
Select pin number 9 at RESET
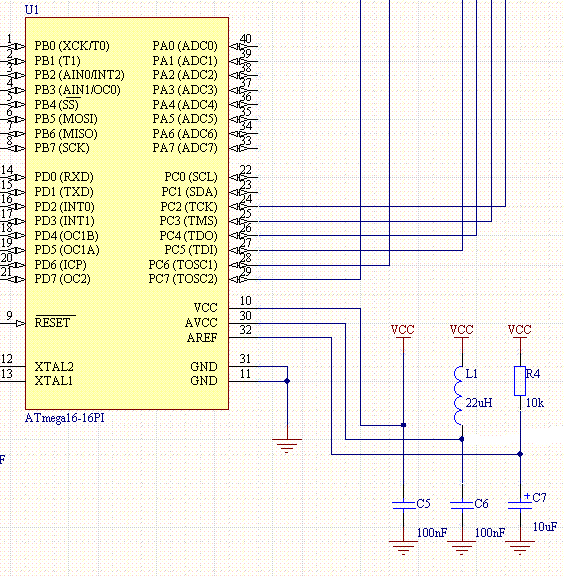(10, 316)
